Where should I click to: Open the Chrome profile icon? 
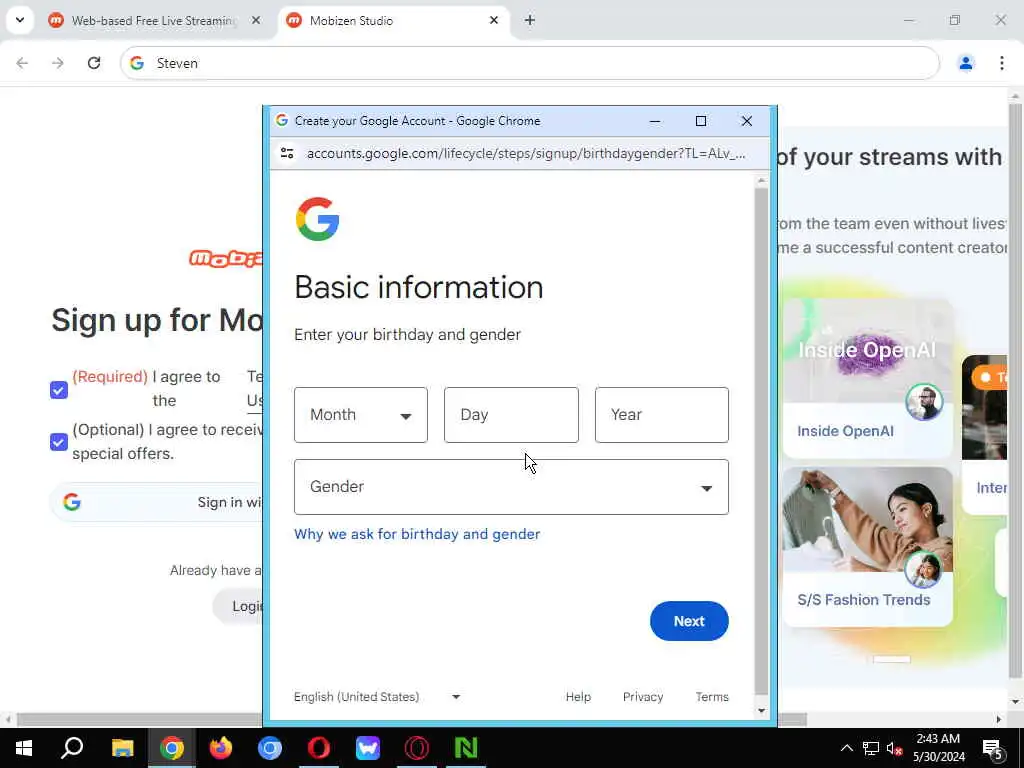click(x=965, y=63)
